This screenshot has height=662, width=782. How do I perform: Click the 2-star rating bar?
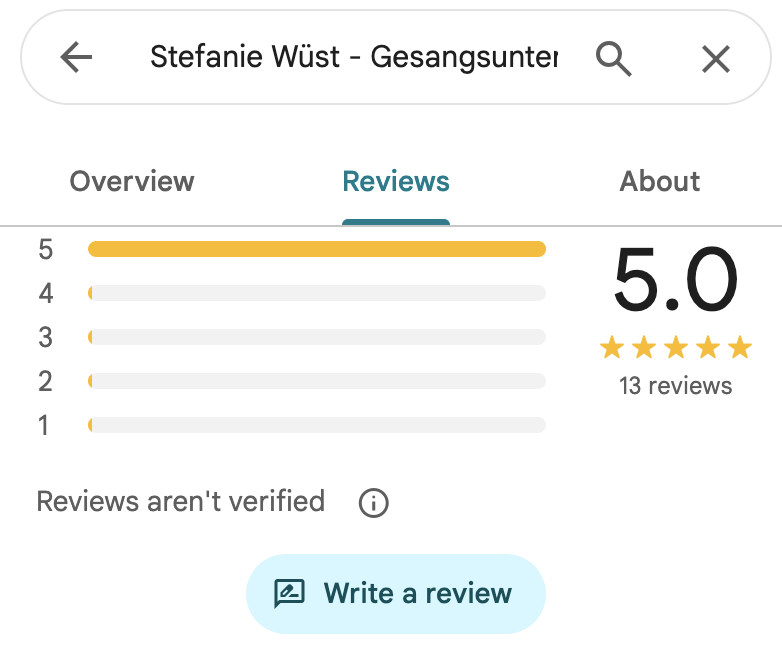[317, 381]
